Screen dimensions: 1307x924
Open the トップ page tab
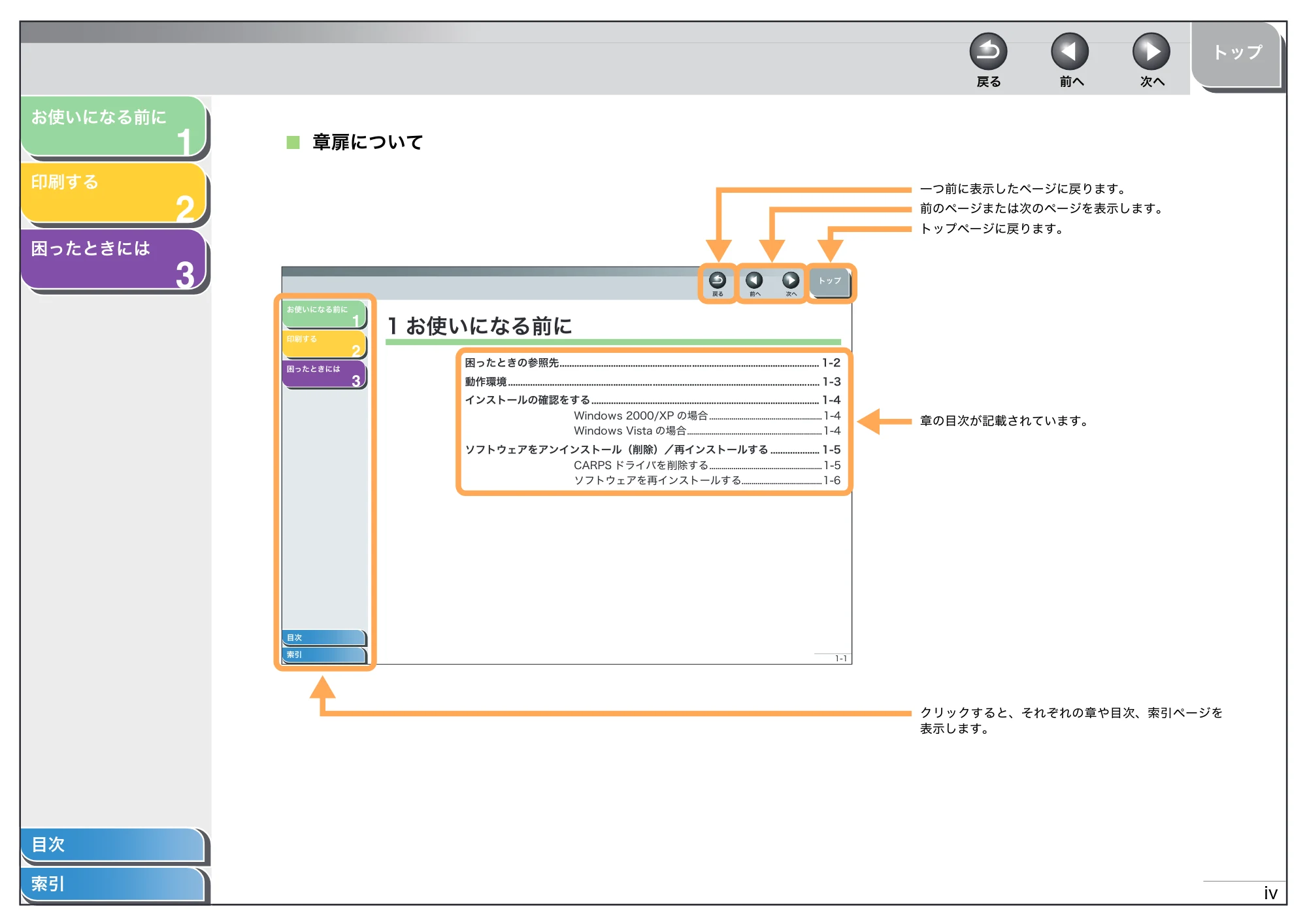(x=1236, y=54)
